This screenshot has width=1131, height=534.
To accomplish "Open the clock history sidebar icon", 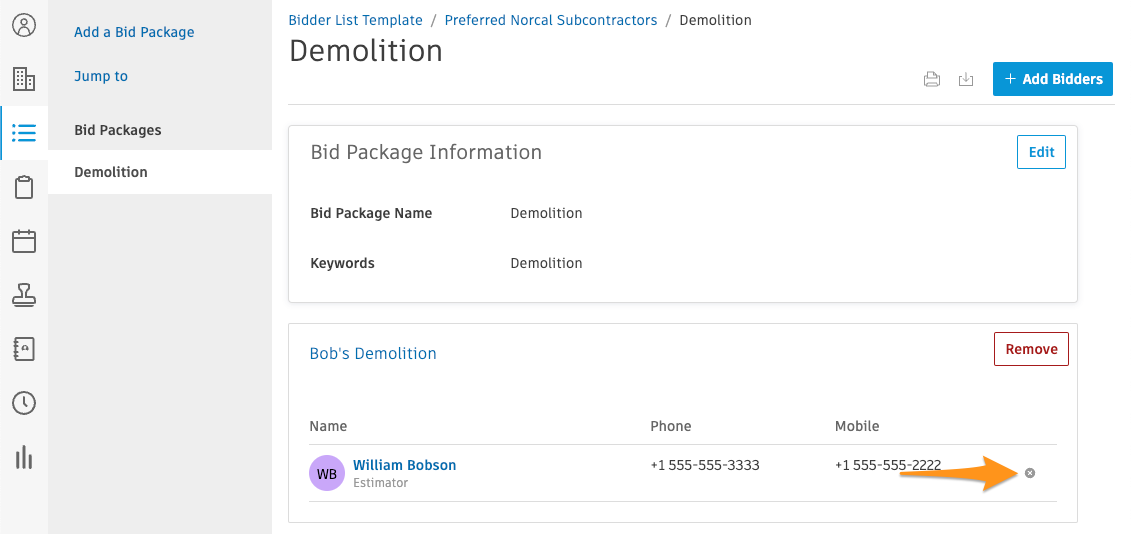I will [x=24, y=403].
